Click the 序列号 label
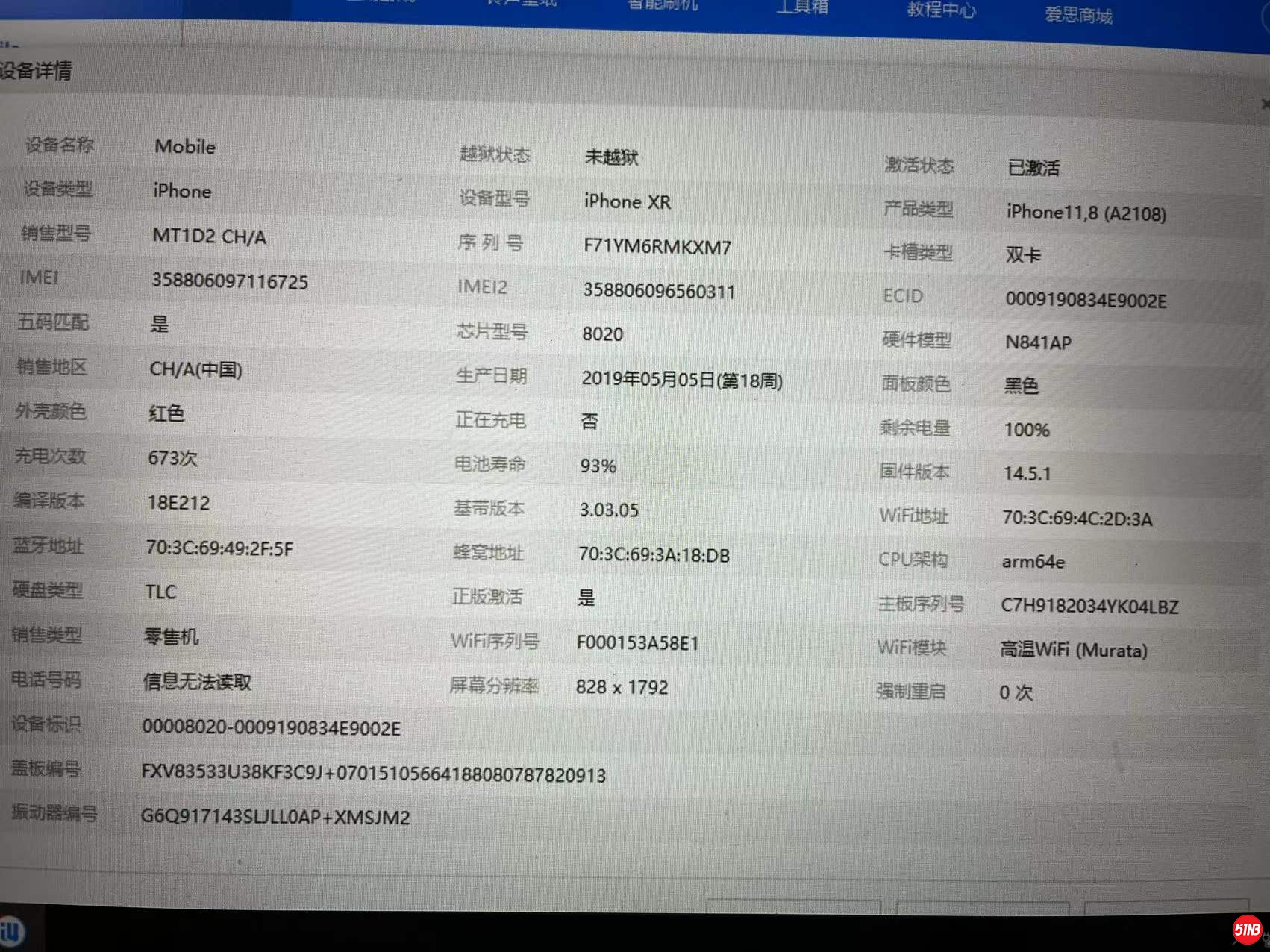 coord(490,242)
